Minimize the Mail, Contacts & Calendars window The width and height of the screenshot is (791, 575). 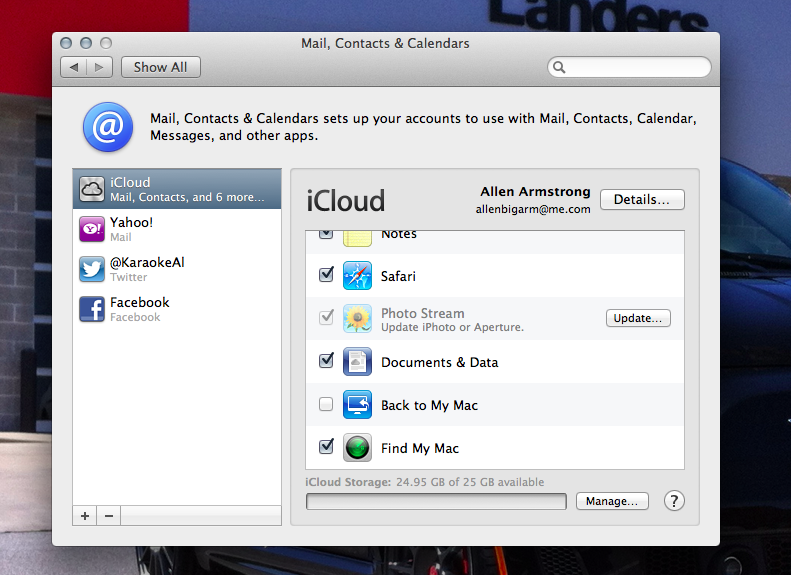[86, 43]
